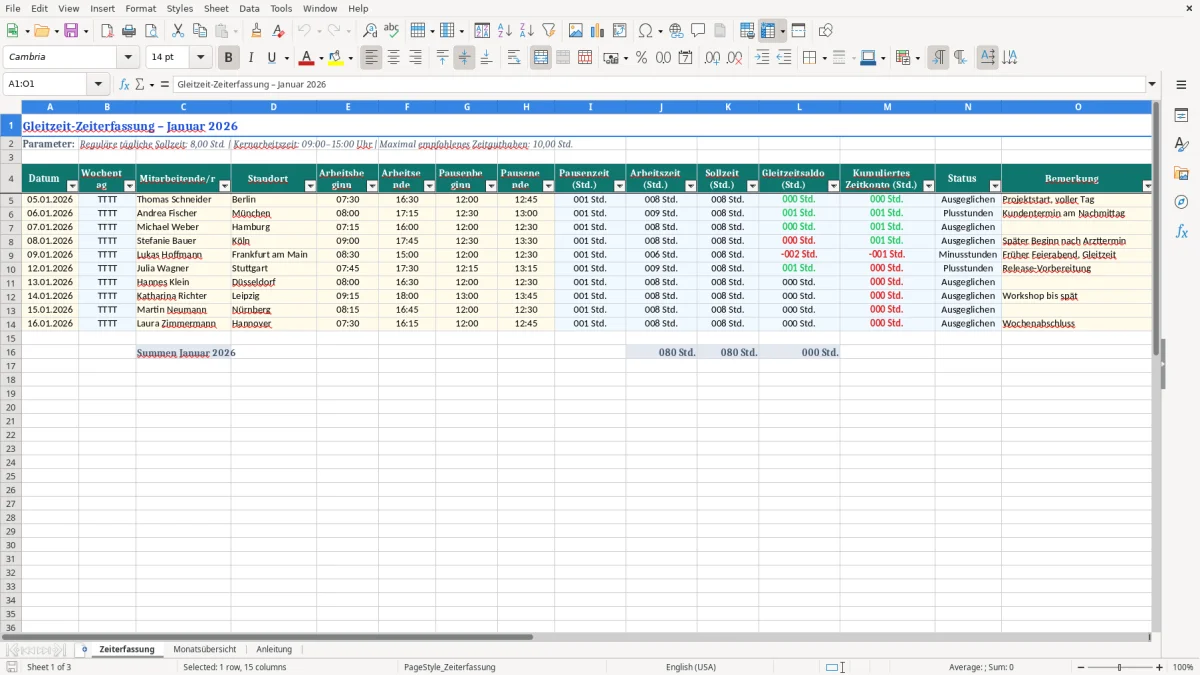Open the Sheet menu
1200x675 pixels.
click(216, 8)
